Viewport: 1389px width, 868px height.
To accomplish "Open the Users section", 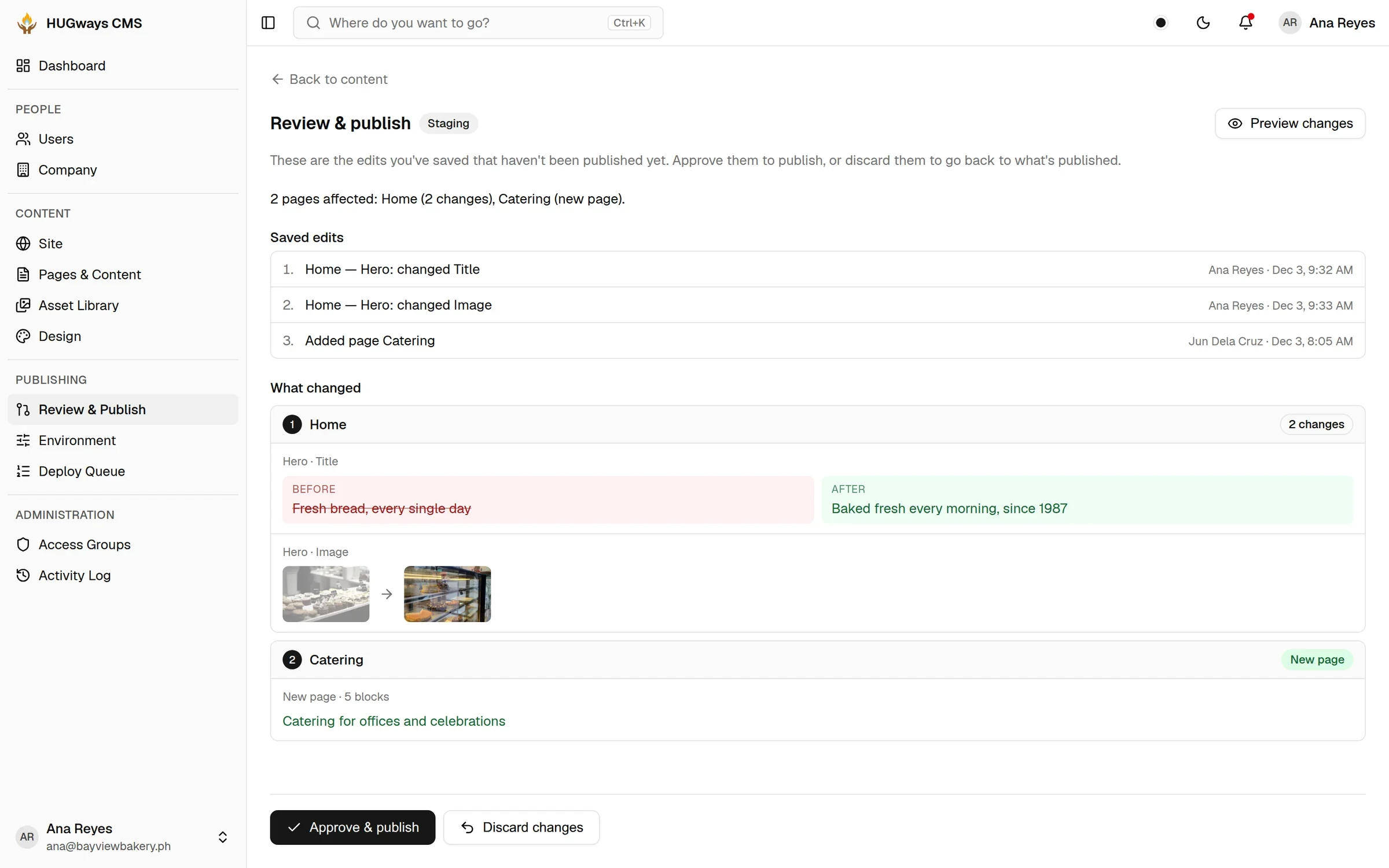I will tap(123, 139).
